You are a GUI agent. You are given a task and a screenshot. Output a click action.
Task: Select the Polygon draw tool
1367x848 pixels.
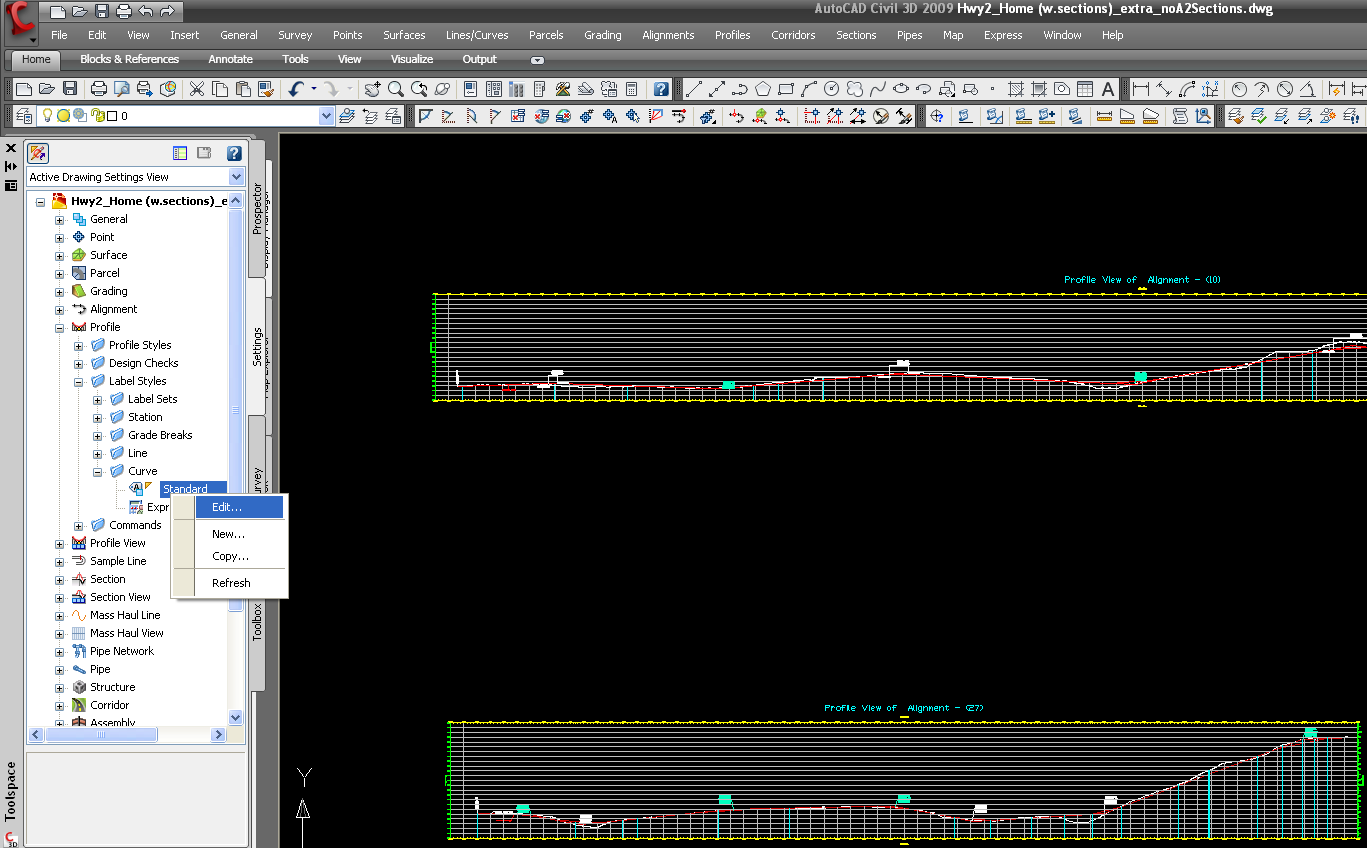click(763, 89)
